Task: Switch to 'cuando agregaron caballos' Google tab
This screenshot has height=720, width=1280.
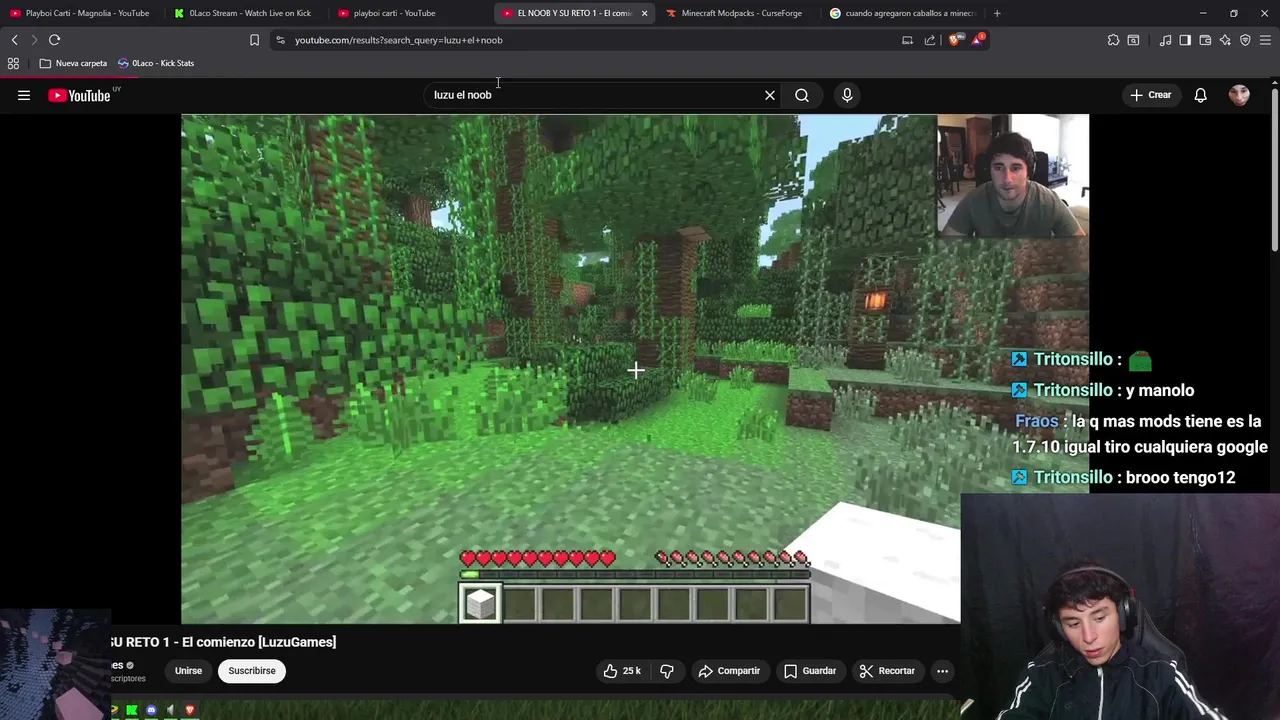Action: pos(902,13)
